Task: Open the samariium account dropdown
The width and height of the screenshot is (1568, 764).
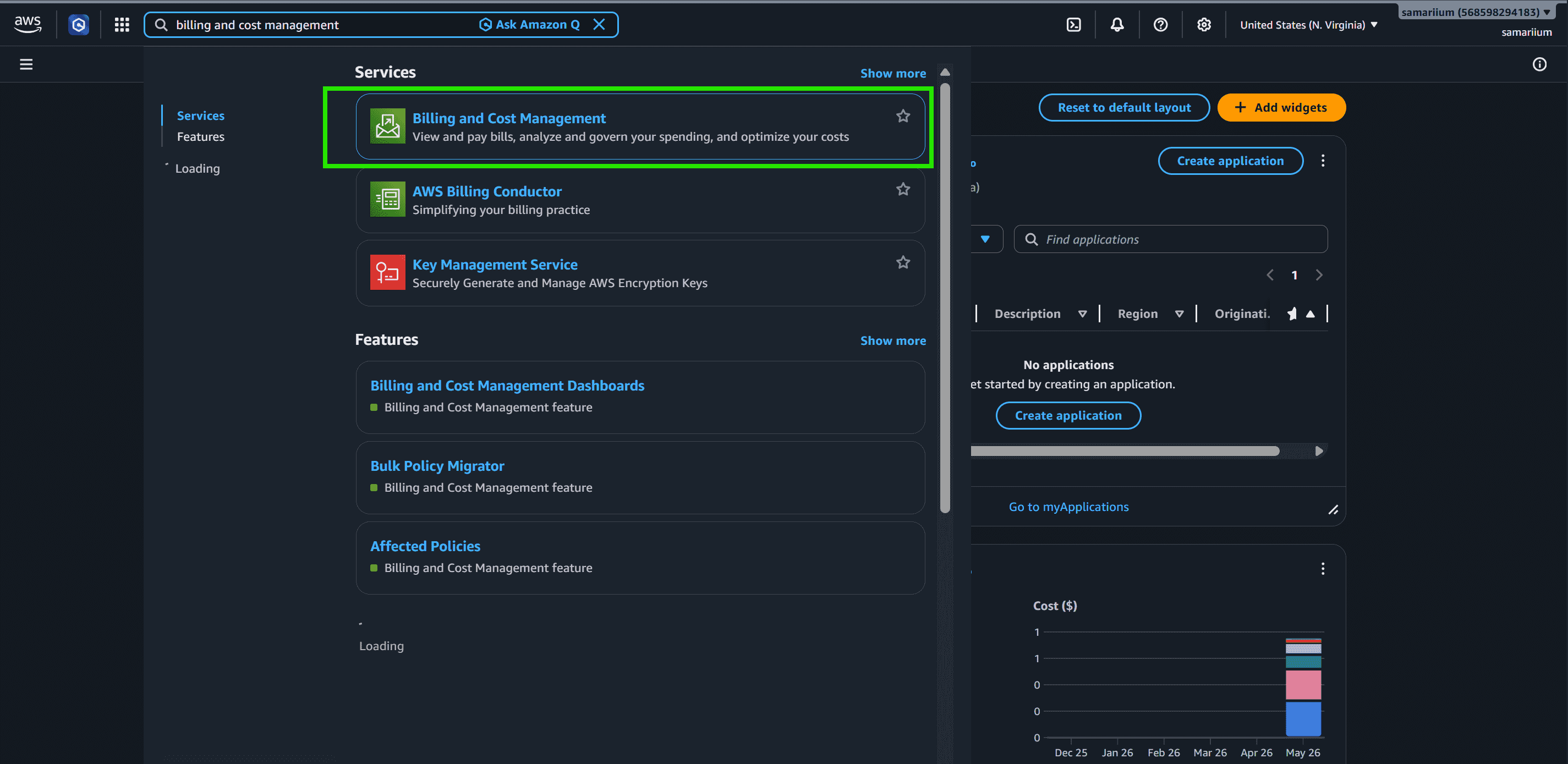Action: point(1476,12)
